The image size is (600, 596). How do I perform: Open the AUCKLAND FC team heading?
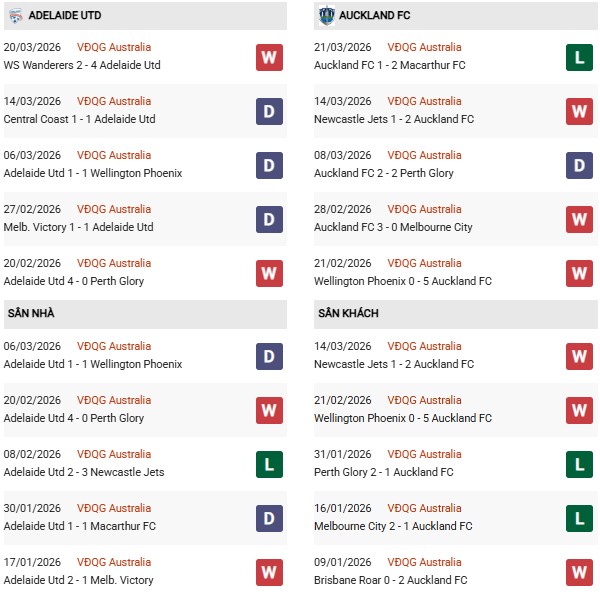pos(375,16)
